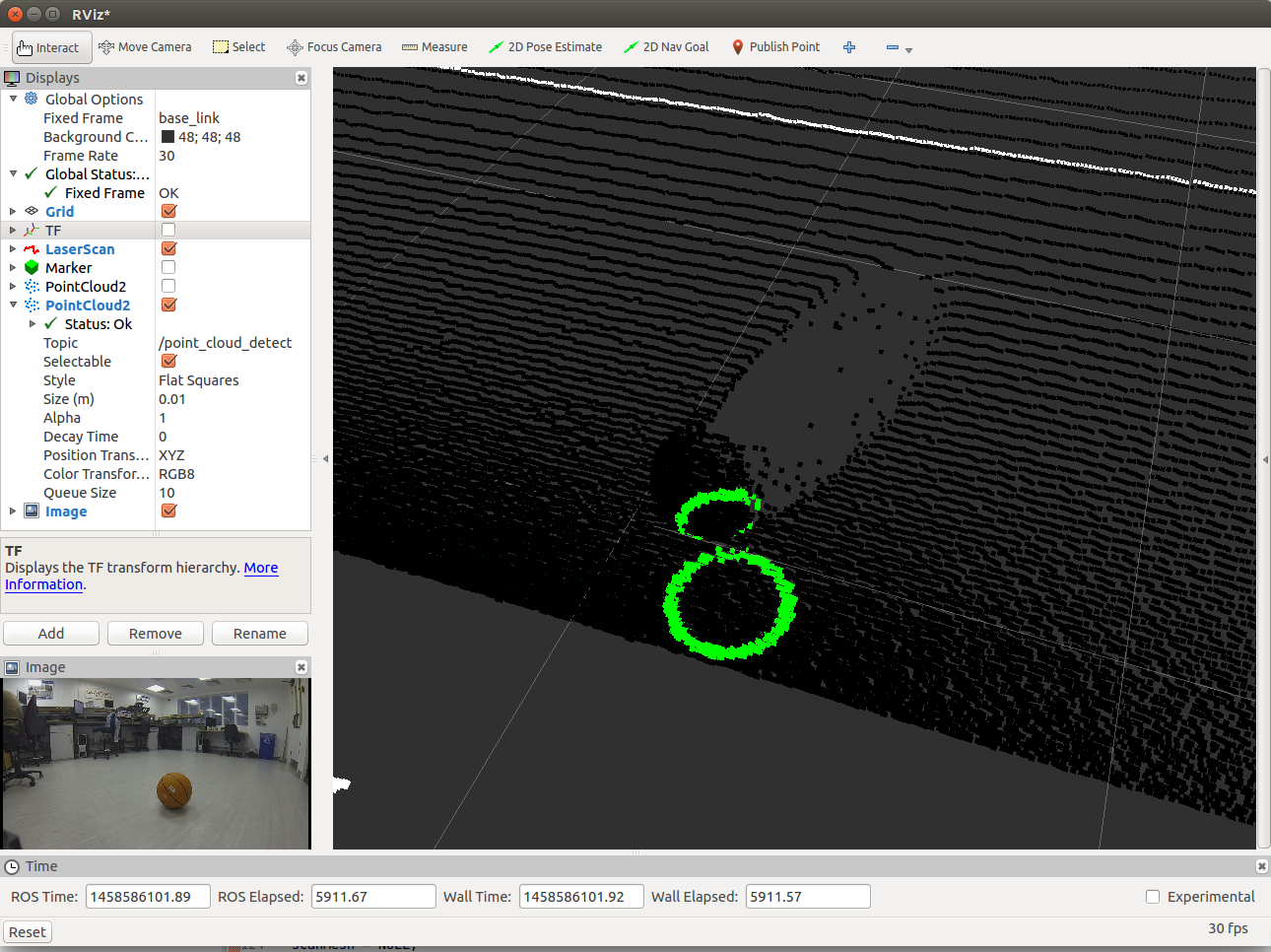Click the Time panel clock icon
Viewport: 1271px width, 952px height.
(x=12, y=866)
